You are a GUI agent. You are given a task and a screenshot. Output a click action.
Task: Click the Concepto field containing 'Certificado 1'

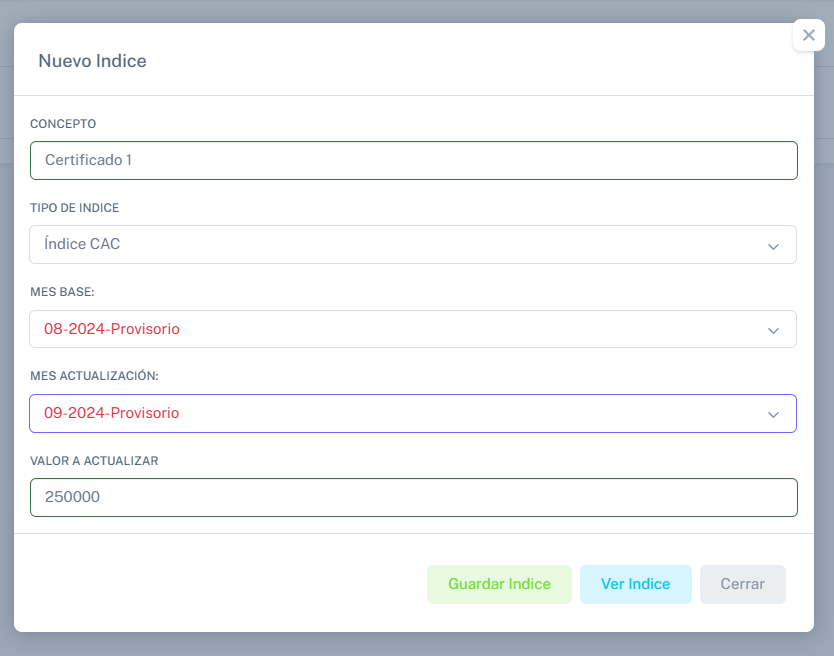(x=413, y=160)
